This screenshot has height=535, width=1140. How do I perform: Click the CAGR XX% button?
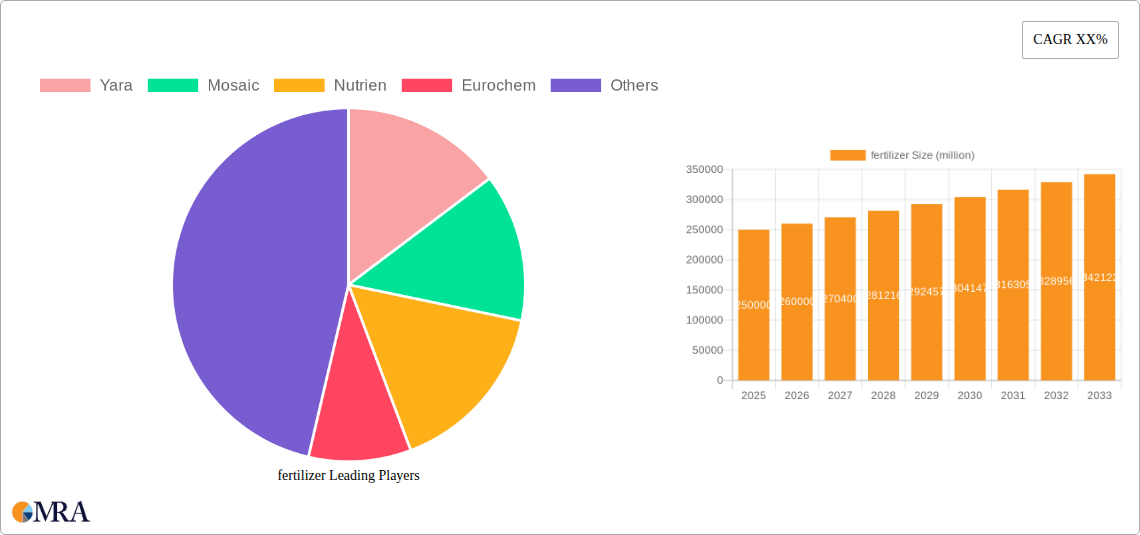(1070, 40)
